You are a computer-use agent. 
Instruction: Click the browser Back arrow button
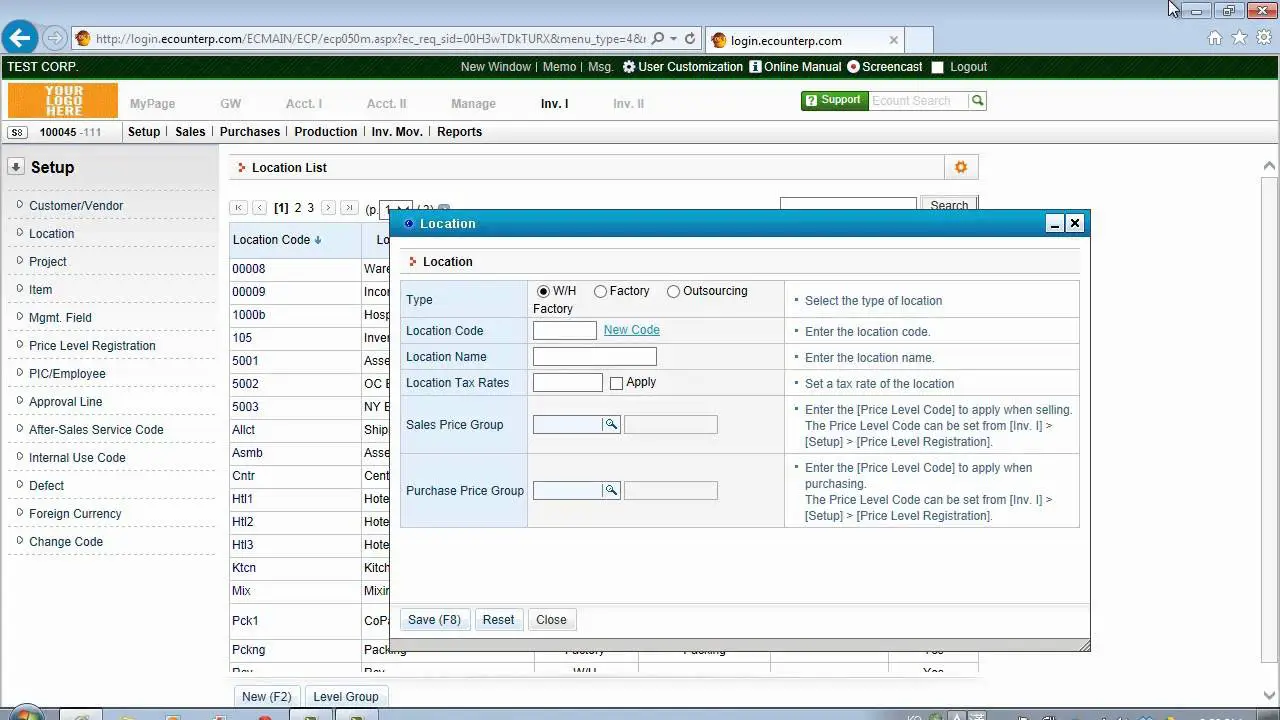[x=20, y=39]
